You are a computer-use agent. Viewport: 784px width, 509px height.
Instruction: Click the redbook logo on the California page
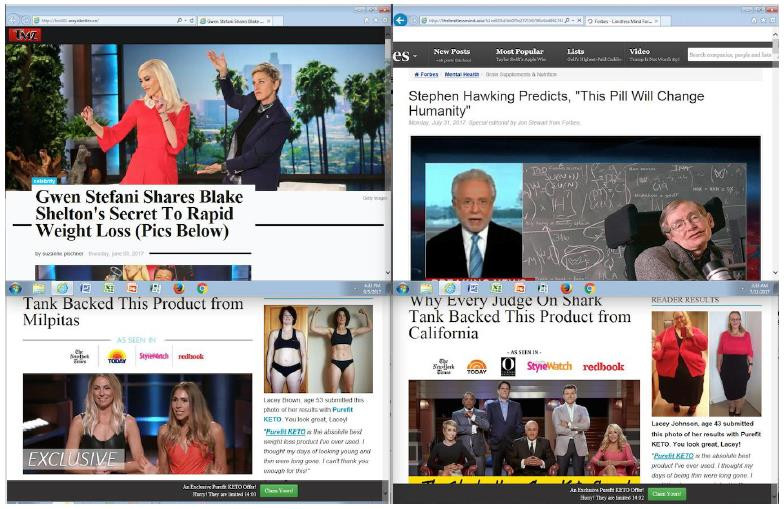pyautogui.click(x=603, y=366)
